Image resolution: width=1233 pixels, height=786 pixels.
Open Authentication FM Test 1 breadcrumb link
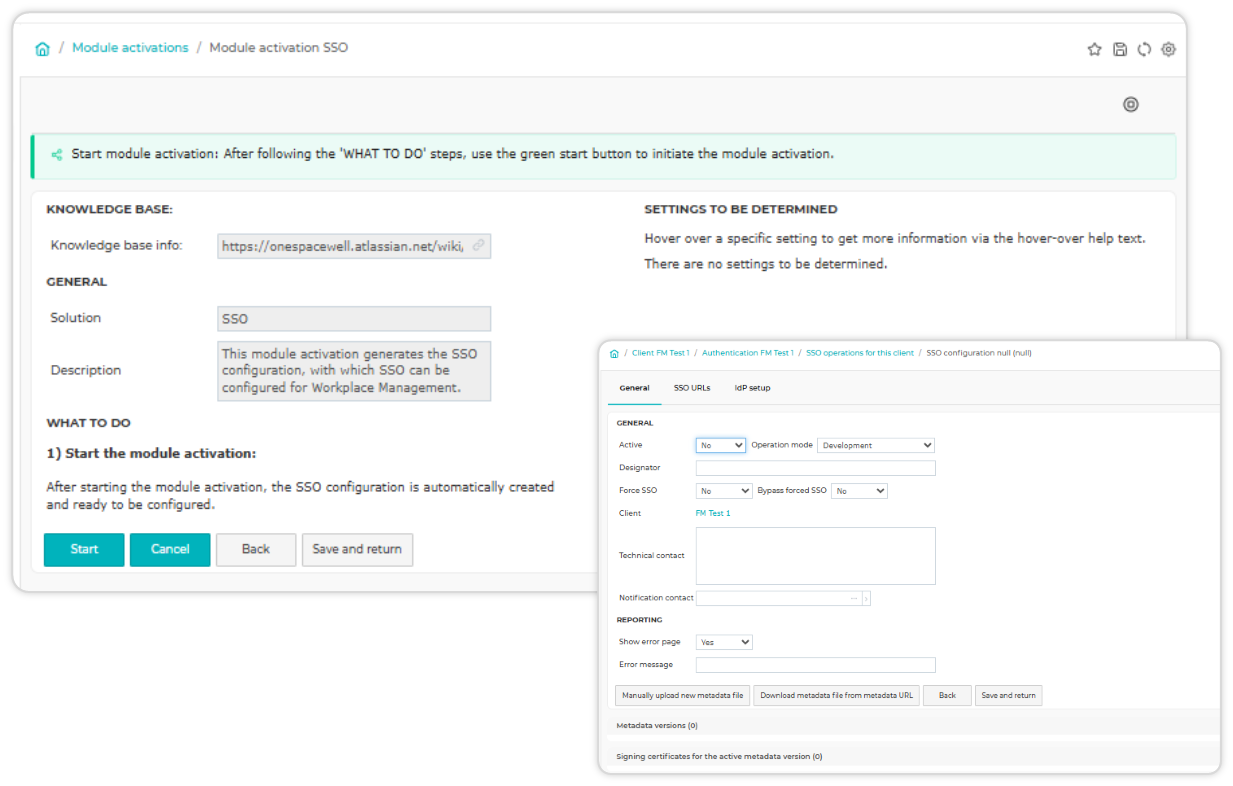point(748,353)
